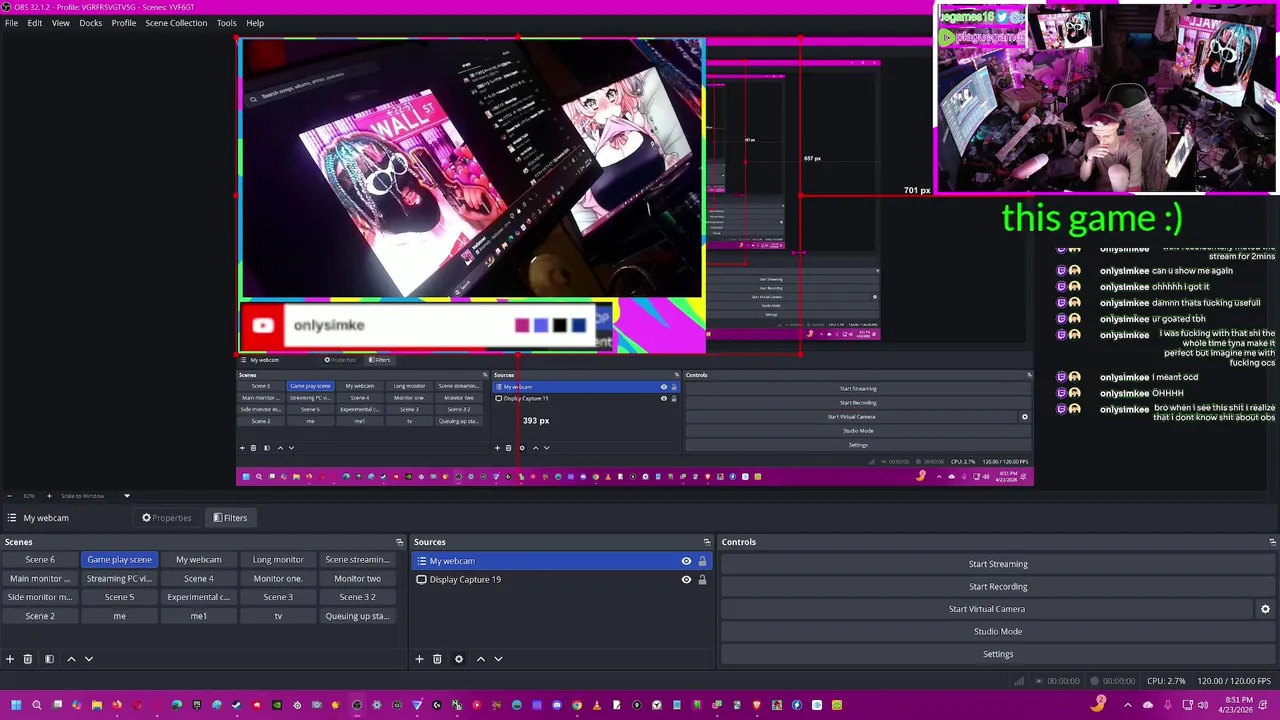The width and height of the screenshot is (1280, 720).
Task: Open the Help menu
Action: [x=255, y=23]
